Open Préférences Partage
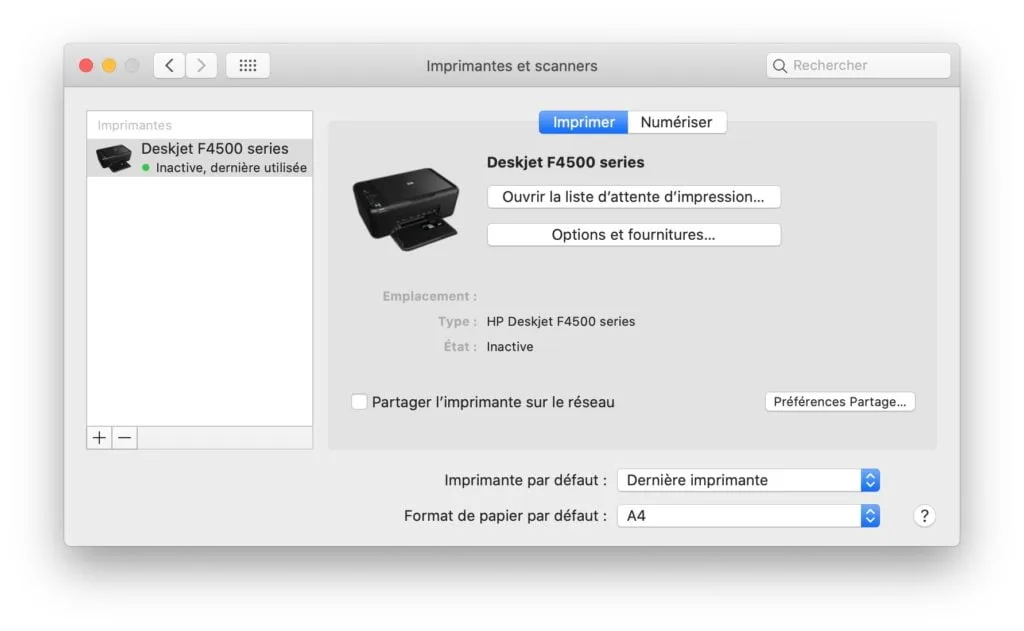1024x631 pixels. point(840,402)
